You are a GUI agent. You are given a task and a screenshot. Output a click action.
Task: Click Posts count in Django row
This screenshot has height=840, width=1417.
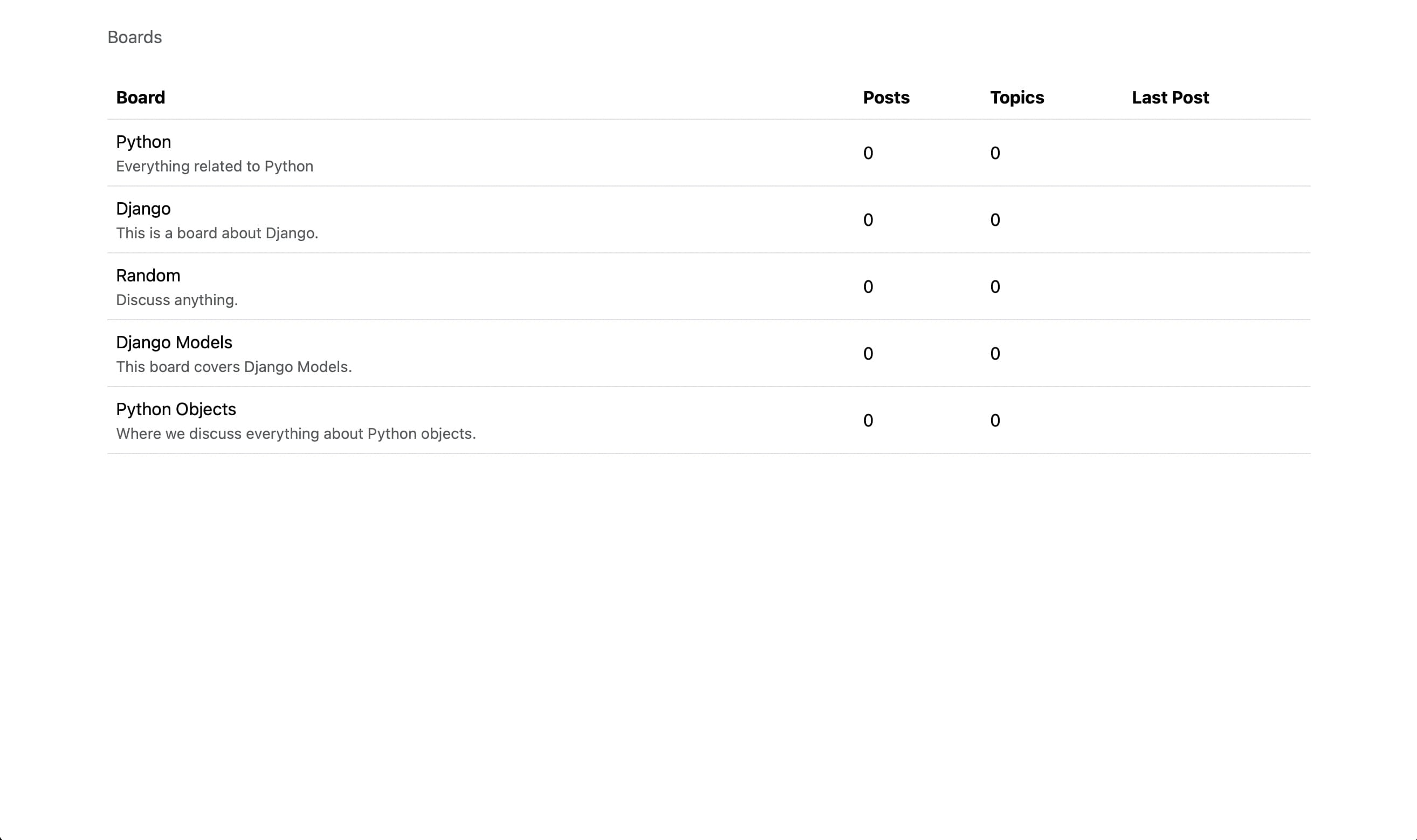(868, 219)
